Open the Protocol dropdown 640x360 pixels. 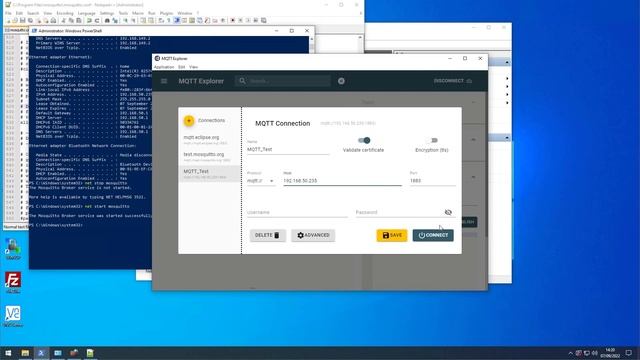[x=260, y=180]
